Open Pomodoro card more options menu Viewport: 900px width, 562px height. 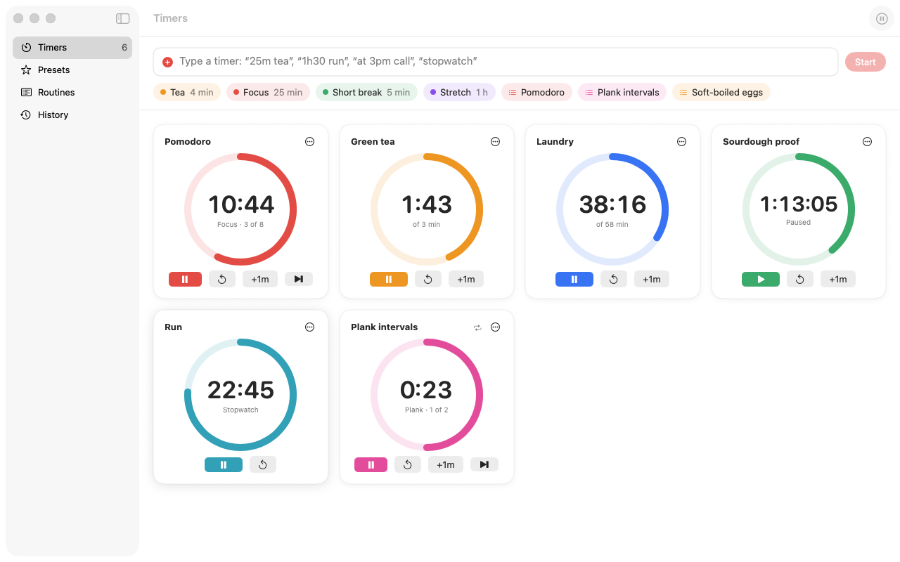pos(309,142)
